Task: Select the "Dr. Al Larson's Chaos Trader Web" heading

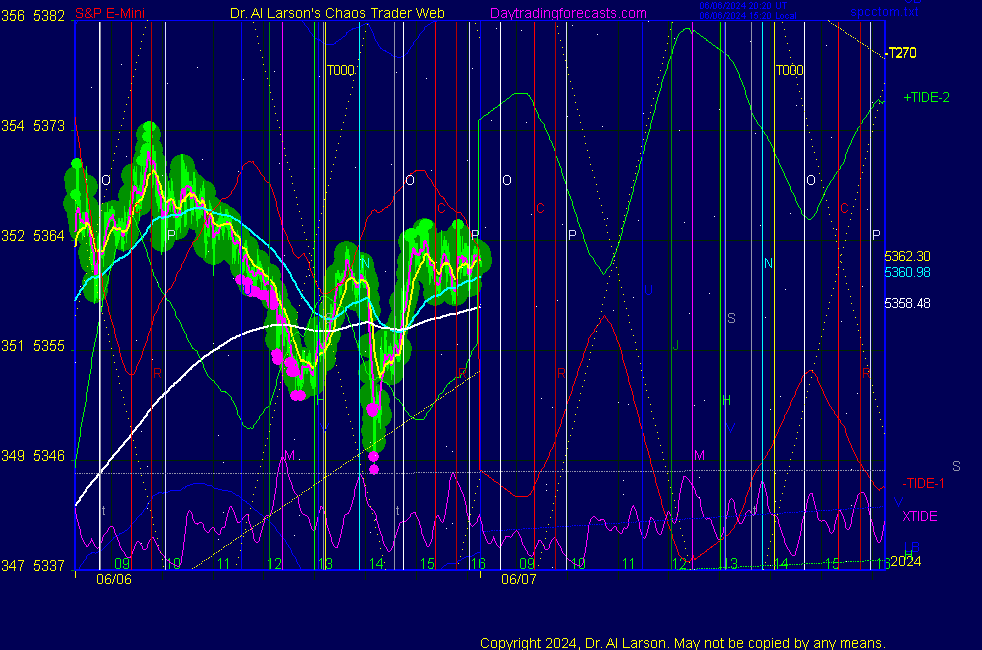Action: [x=337, y=13]
